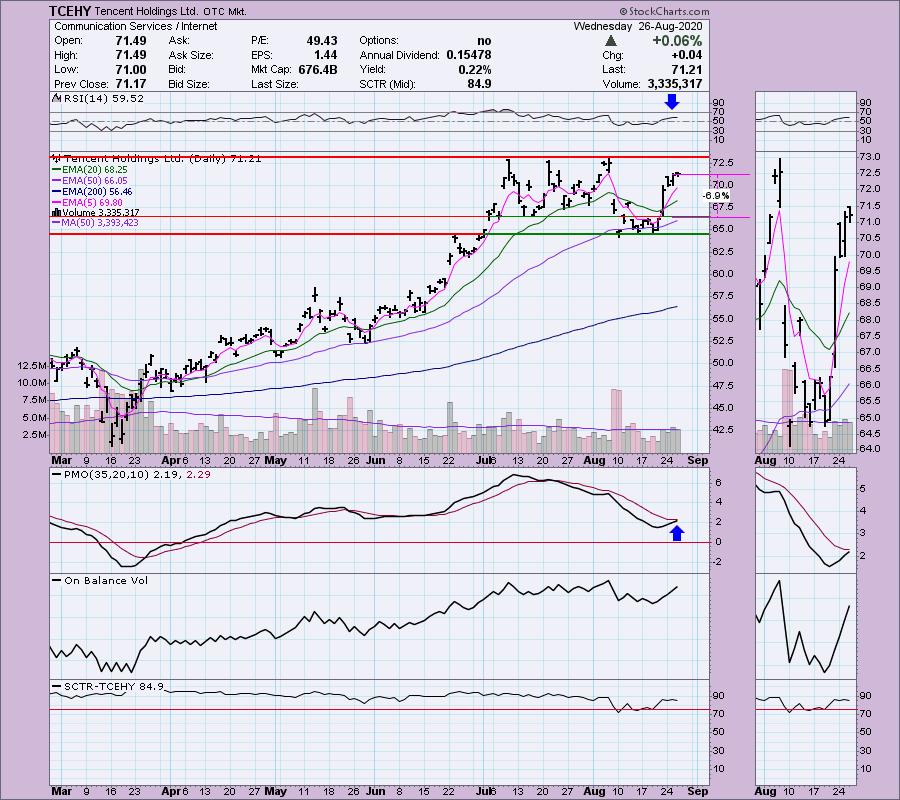Click the P/E value 49.43
Viewport: 900px width, 800px height.
[x=322, y=41]
